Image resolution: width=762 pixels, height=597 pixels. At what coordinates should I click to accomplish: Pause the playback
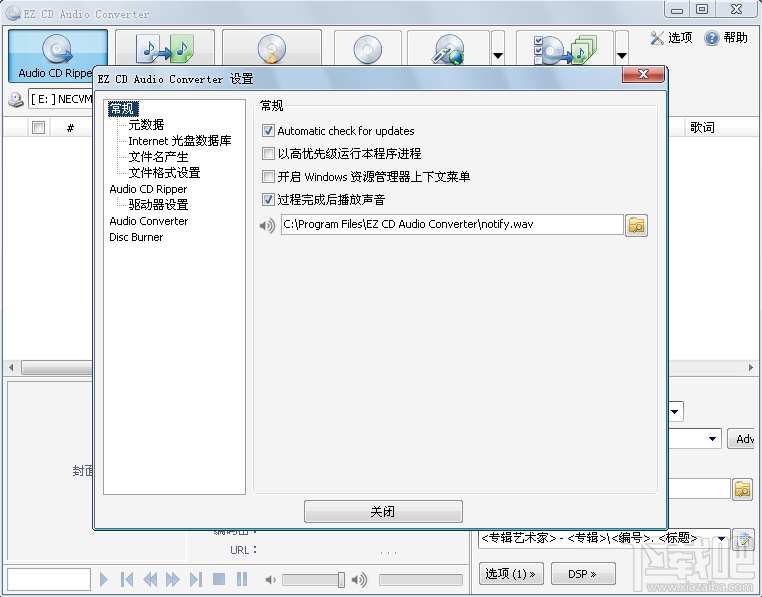pos(242,579)
